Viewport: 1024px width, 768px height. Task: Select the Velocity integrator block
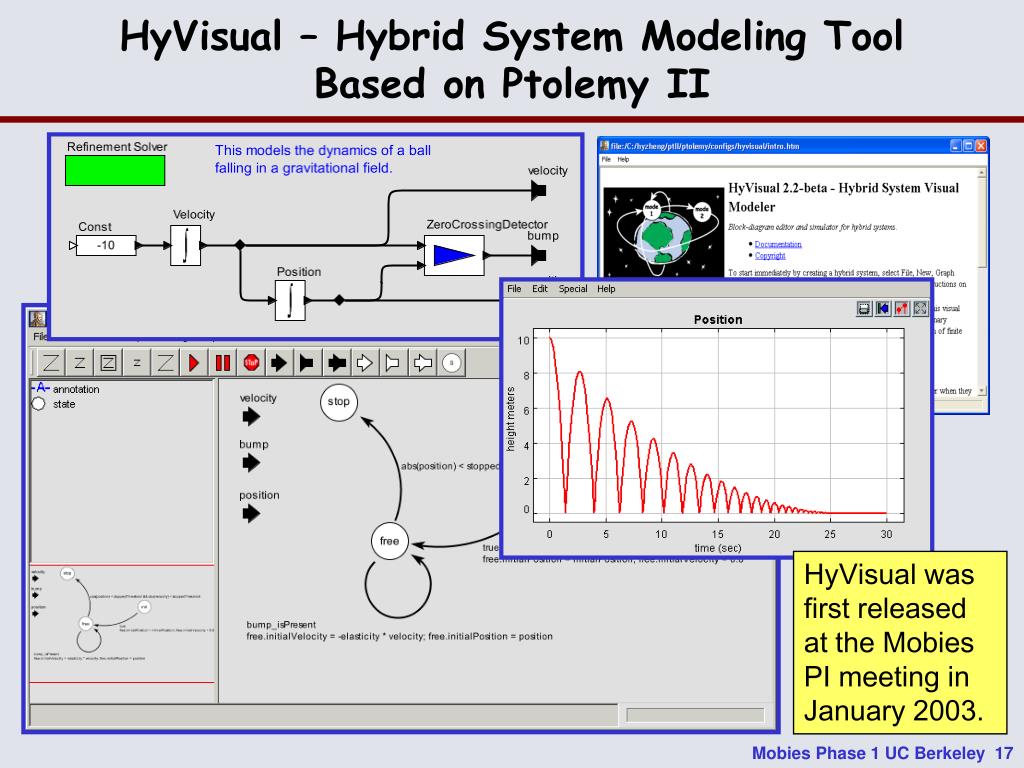coord(185,246)
